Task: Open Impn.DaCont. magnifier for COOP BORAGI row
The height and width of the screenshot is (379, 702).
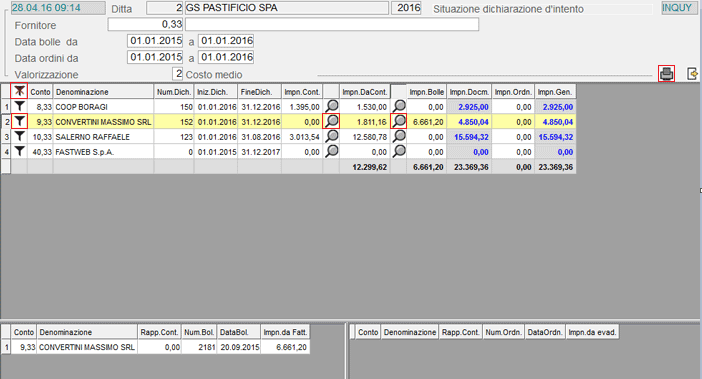Action: 398,106
